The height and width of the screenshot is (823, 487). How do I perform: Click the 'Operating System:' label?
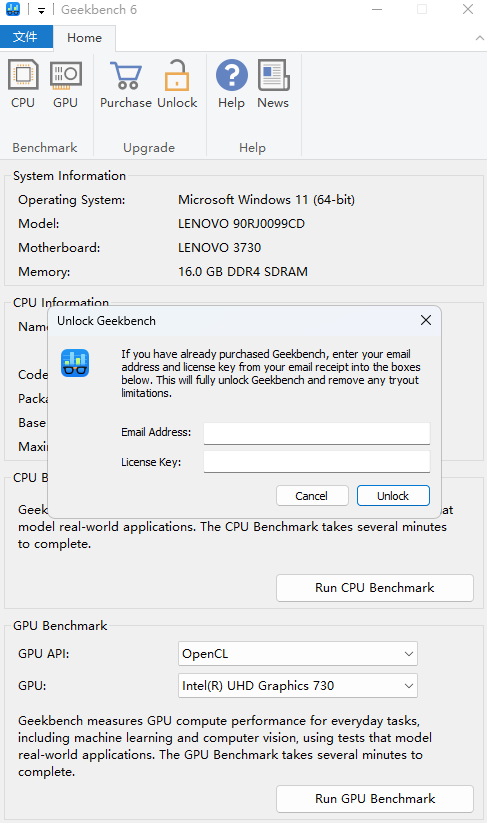point(72,199)
